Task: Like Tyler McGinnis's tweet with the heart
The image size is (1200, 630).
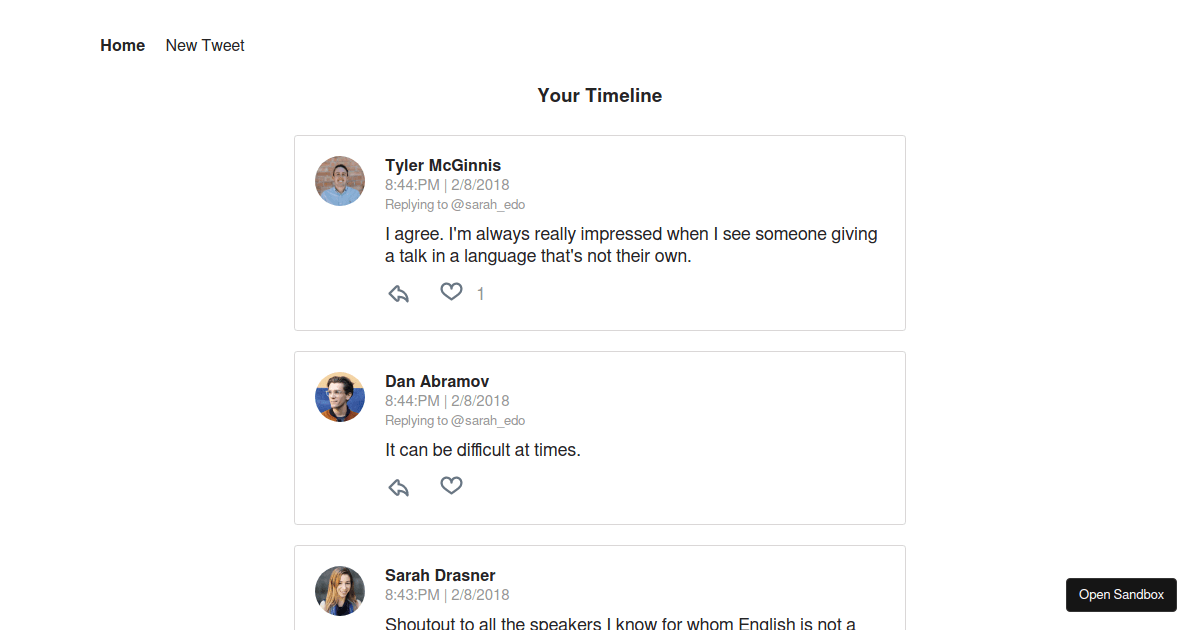Action: click(452, 292)
